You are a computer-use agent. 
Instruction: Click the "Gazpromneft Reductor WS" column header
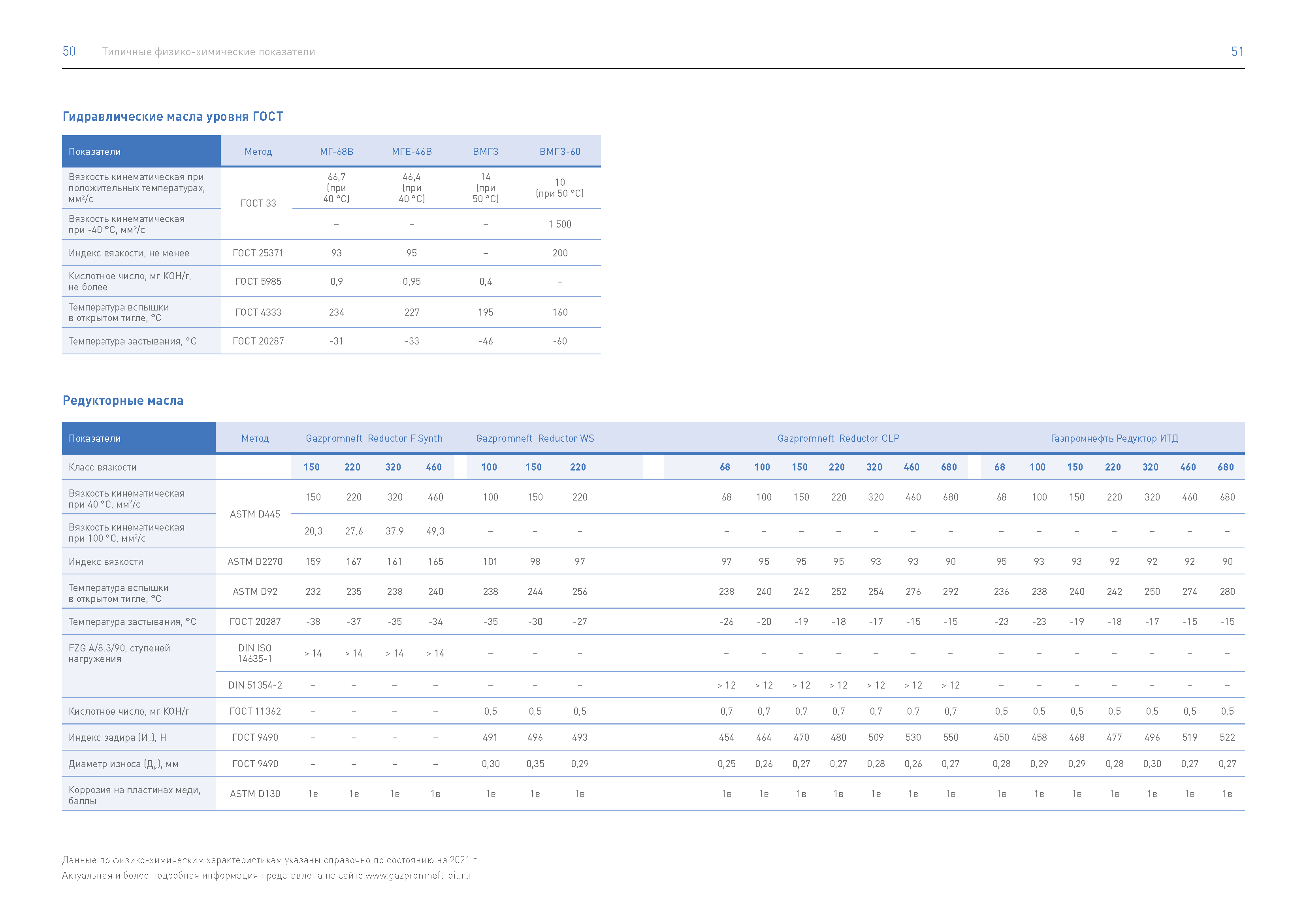(x=535, y=438)
